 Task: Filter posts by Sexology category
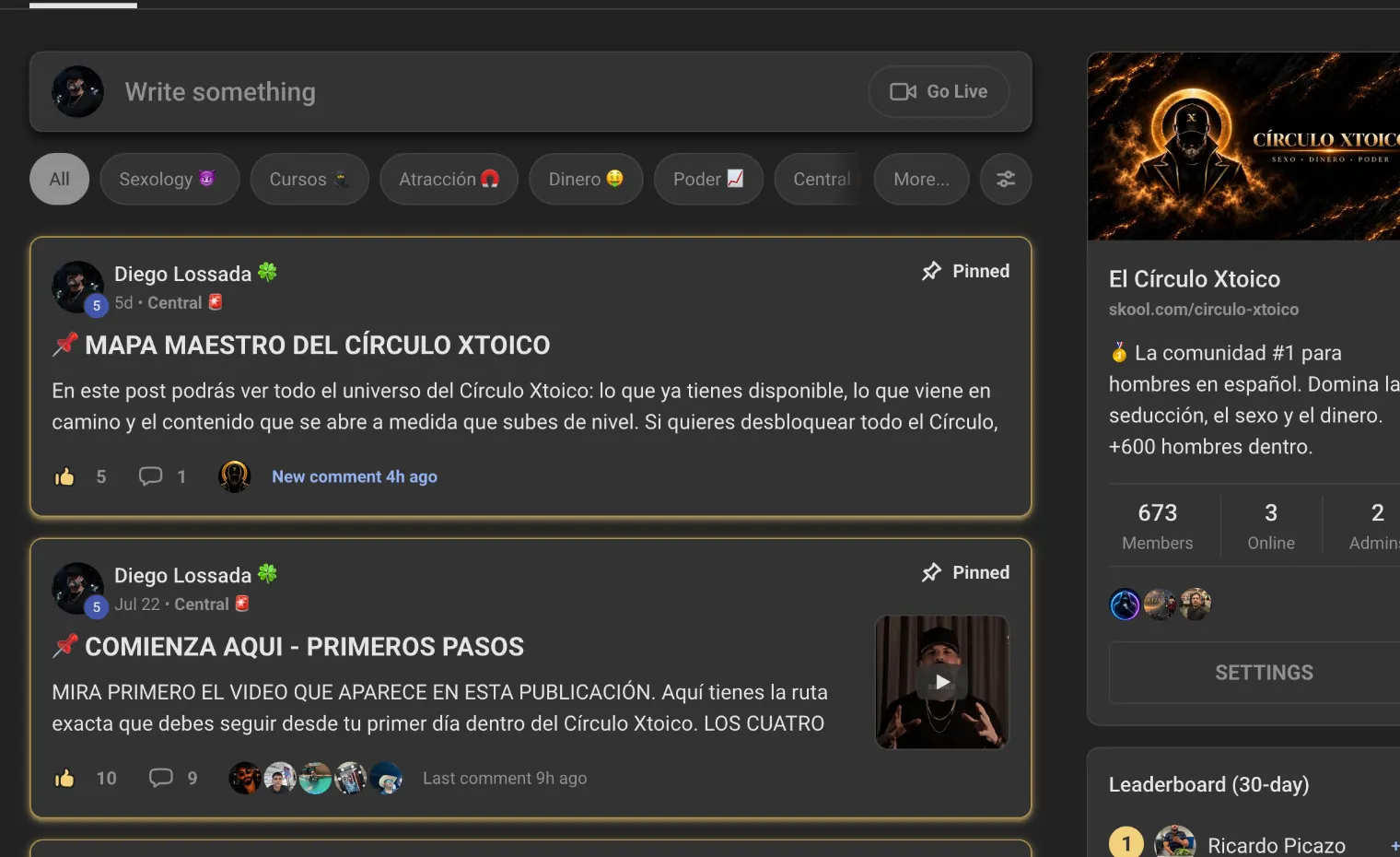click(169, 179)
